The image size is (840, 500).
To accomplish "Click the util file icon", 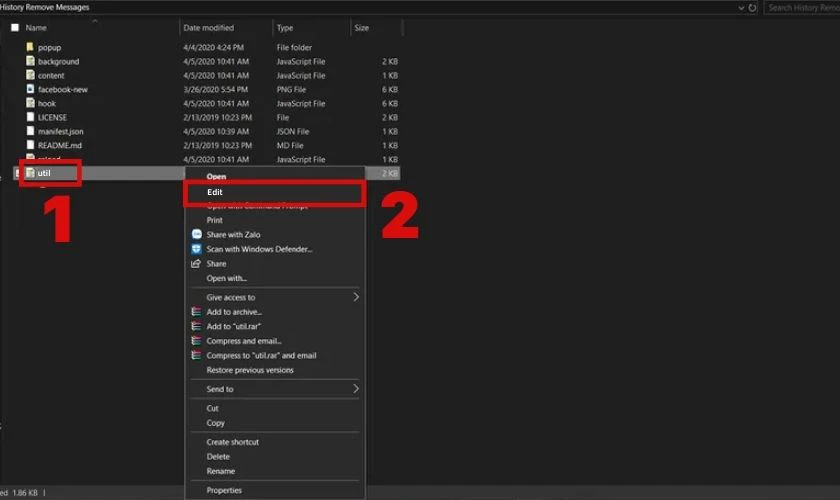I will (x=31, y=173).
